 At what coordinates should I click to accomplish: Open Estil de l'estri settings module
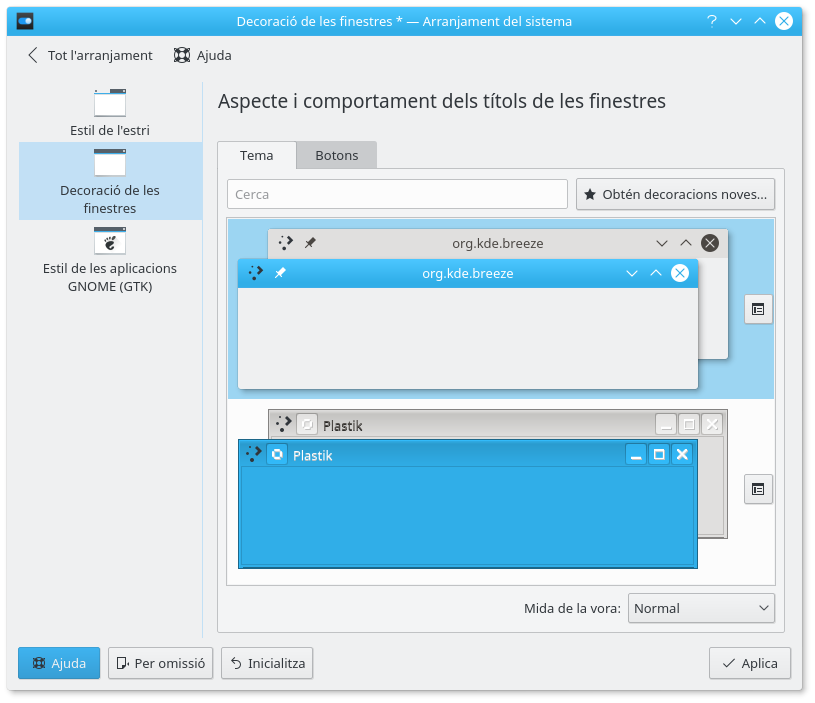point(110,112)
